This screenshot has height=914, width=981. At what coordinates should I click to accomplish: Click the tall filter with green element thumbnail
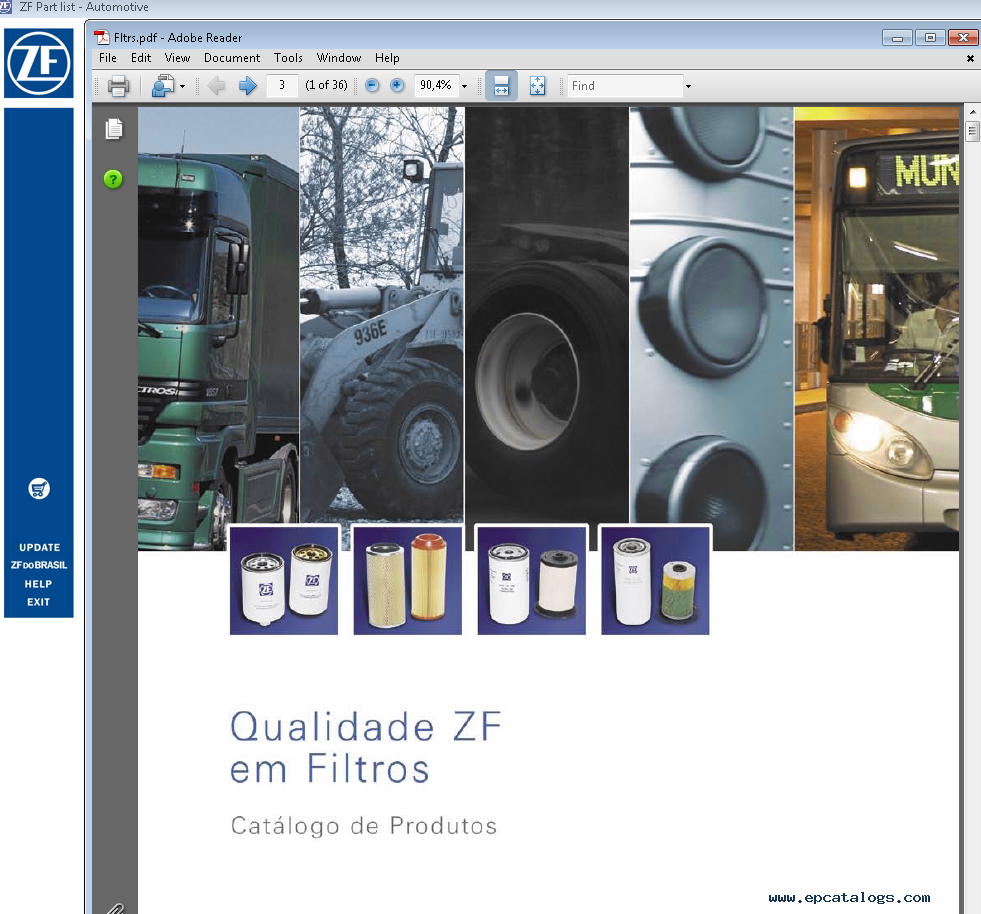click(656, 581)
